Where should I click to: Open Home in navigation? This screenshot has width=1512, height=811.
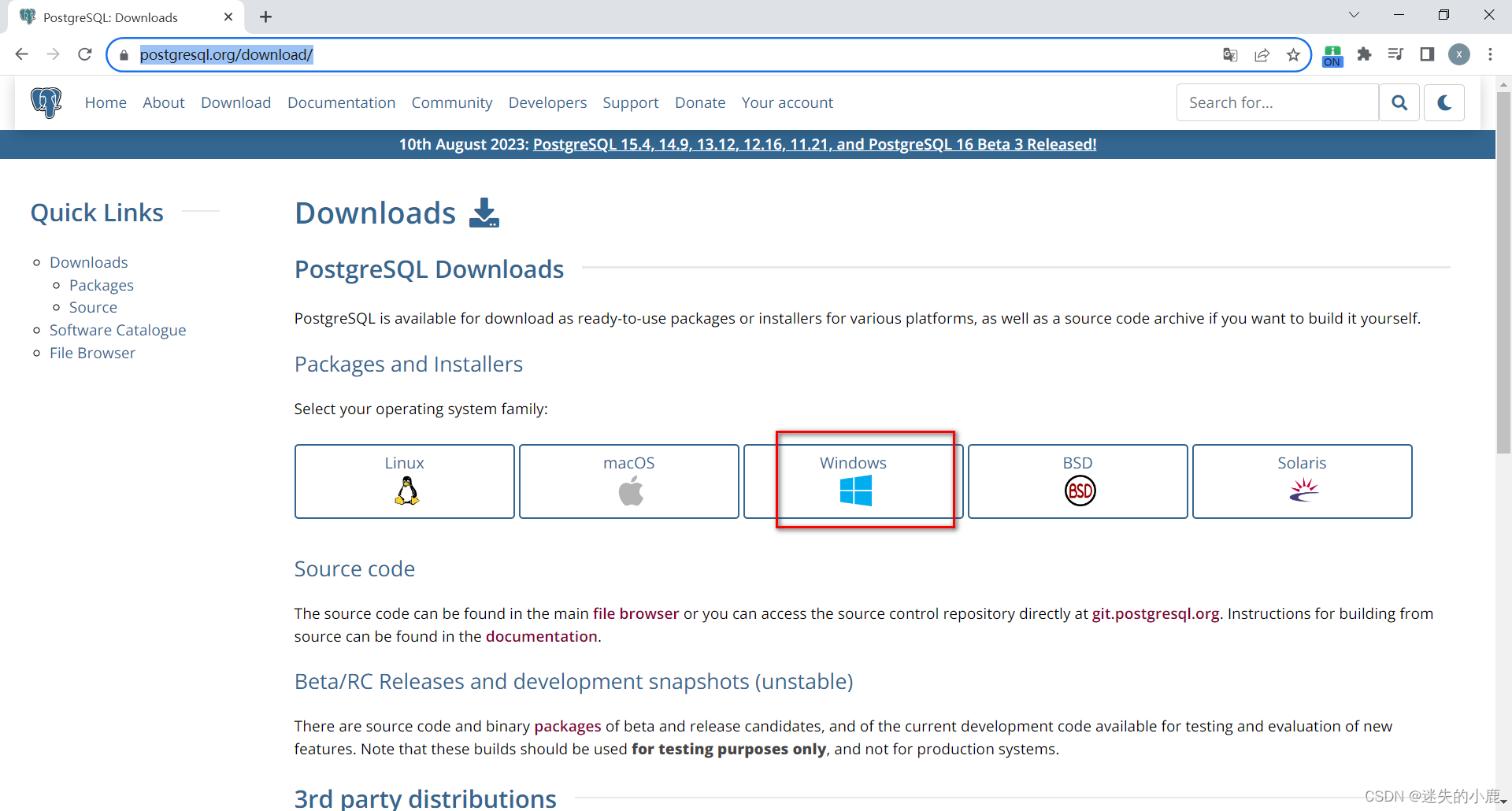[106, 102]
